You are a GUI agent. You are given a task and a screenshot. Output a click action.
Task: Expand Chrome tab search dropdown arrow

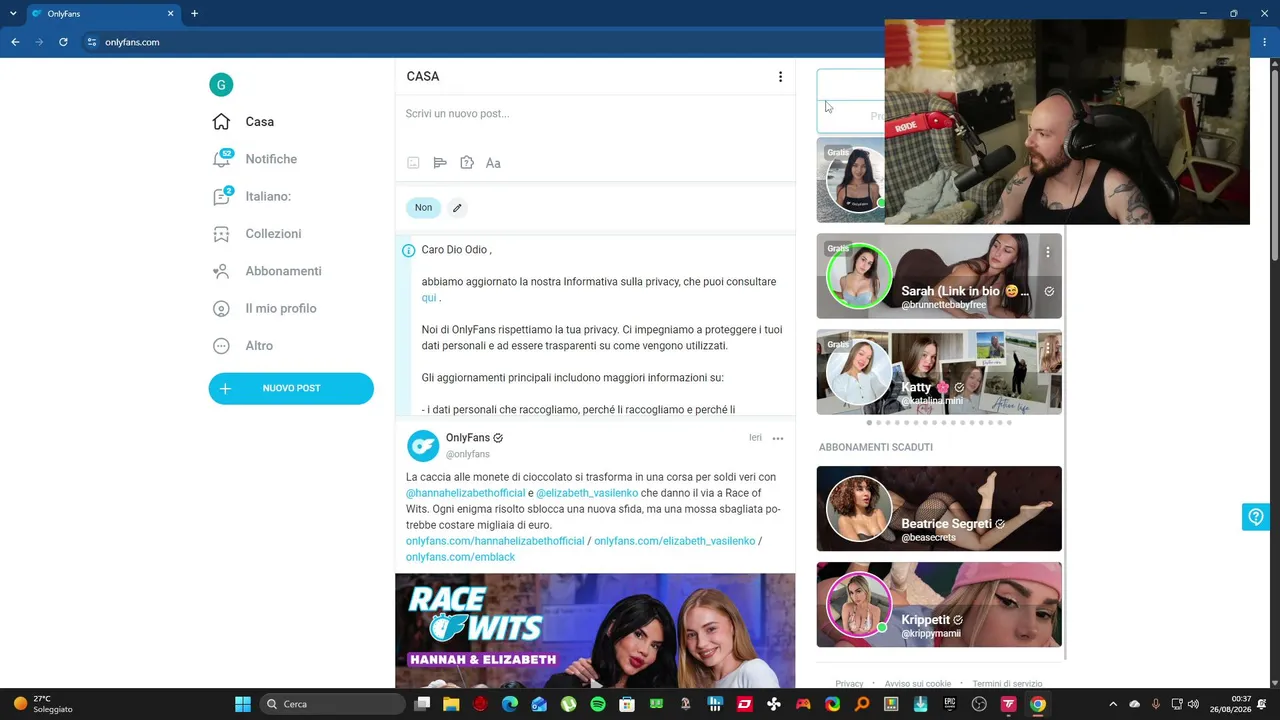pos(13,14)
